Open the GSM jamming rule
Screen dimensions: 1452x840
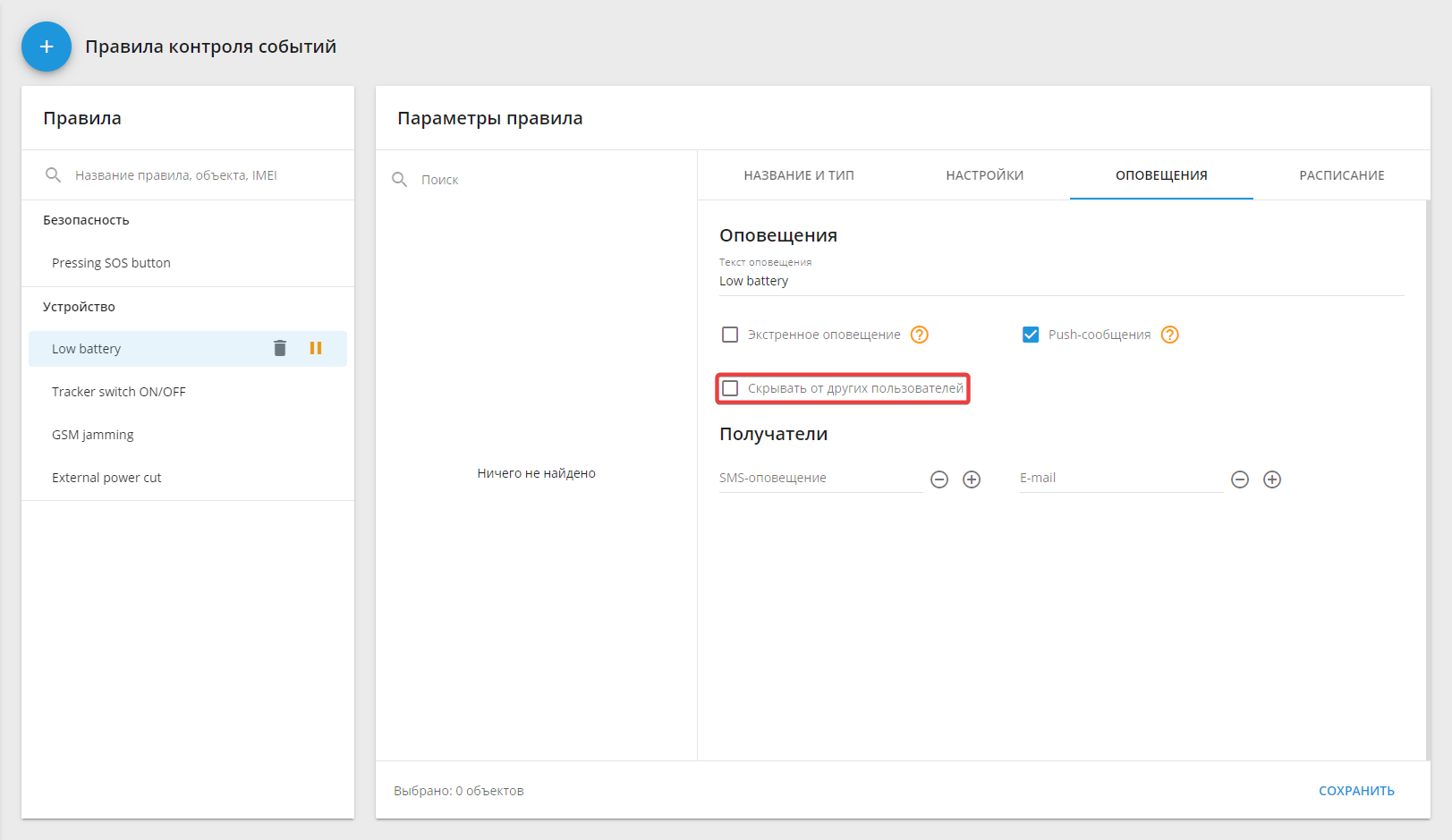(93, 435)
